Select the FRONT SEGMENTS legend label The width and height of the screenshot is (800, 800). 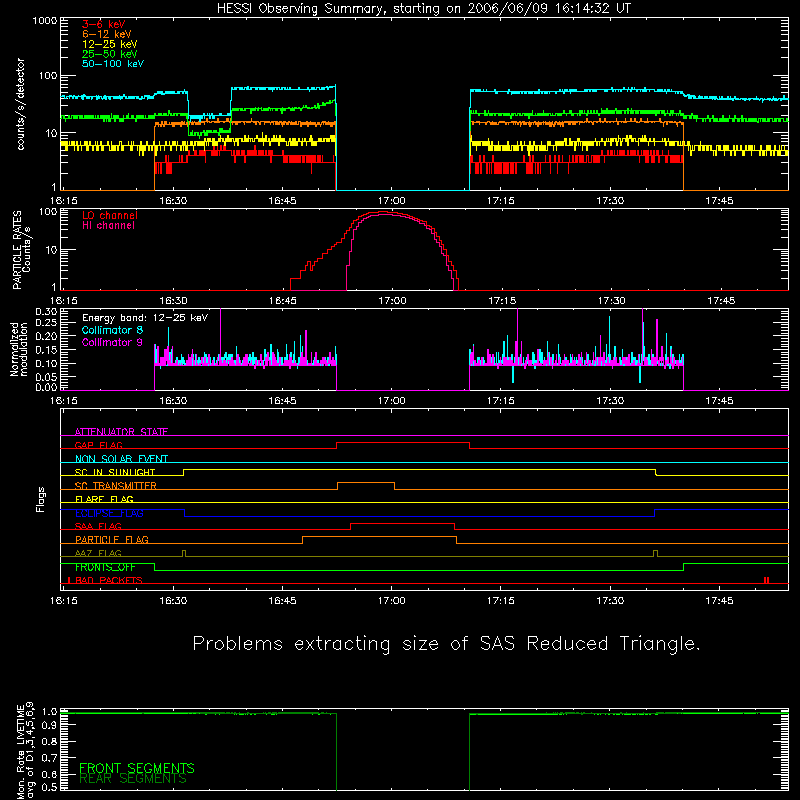137,768
